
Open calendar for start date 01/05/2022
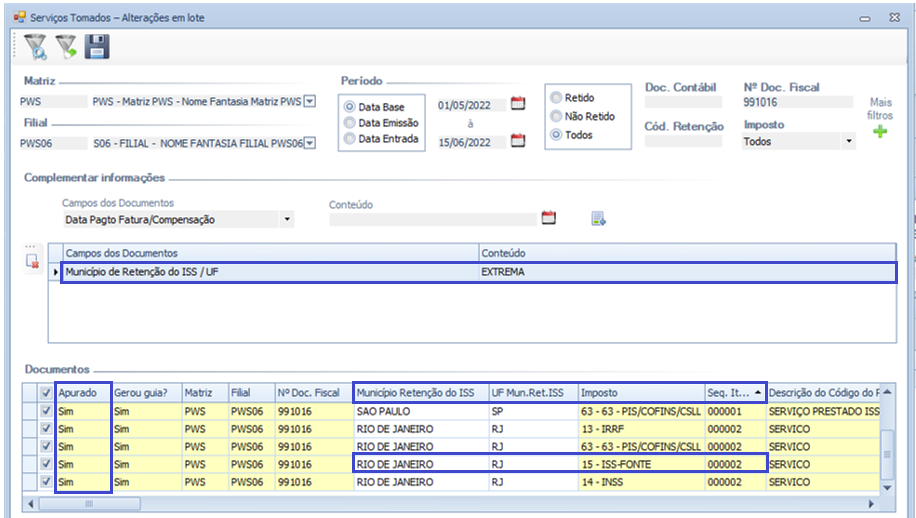(517, 103)
